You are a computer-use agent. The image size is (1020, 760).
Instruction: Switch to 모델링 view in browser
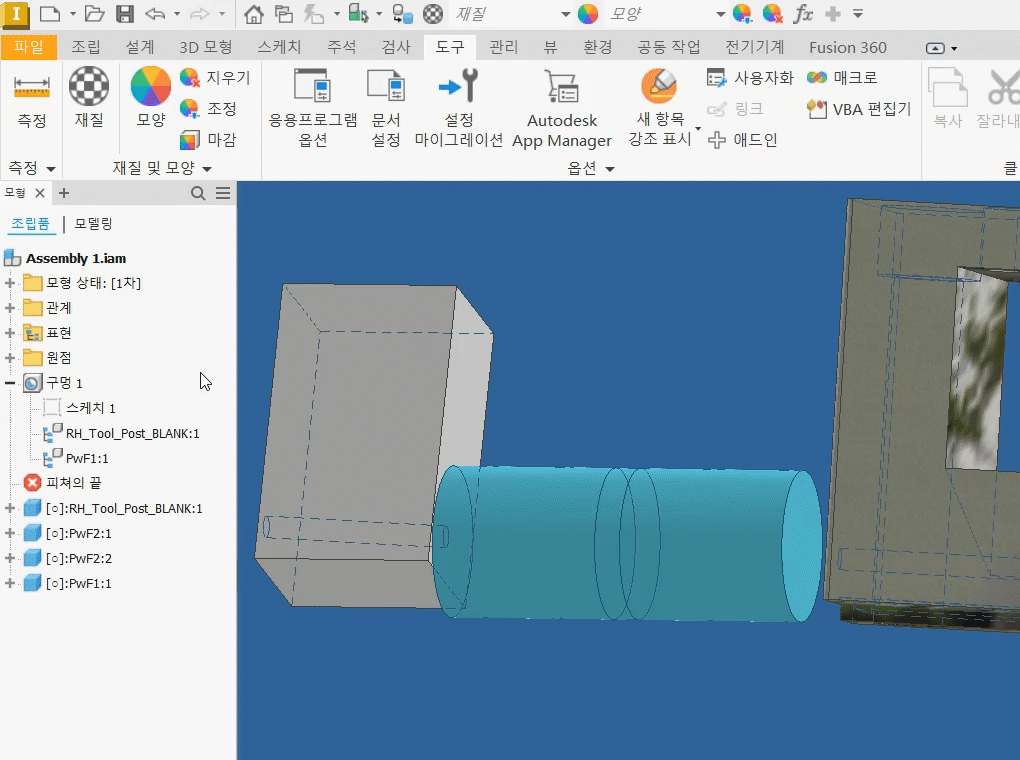point(93,224)
